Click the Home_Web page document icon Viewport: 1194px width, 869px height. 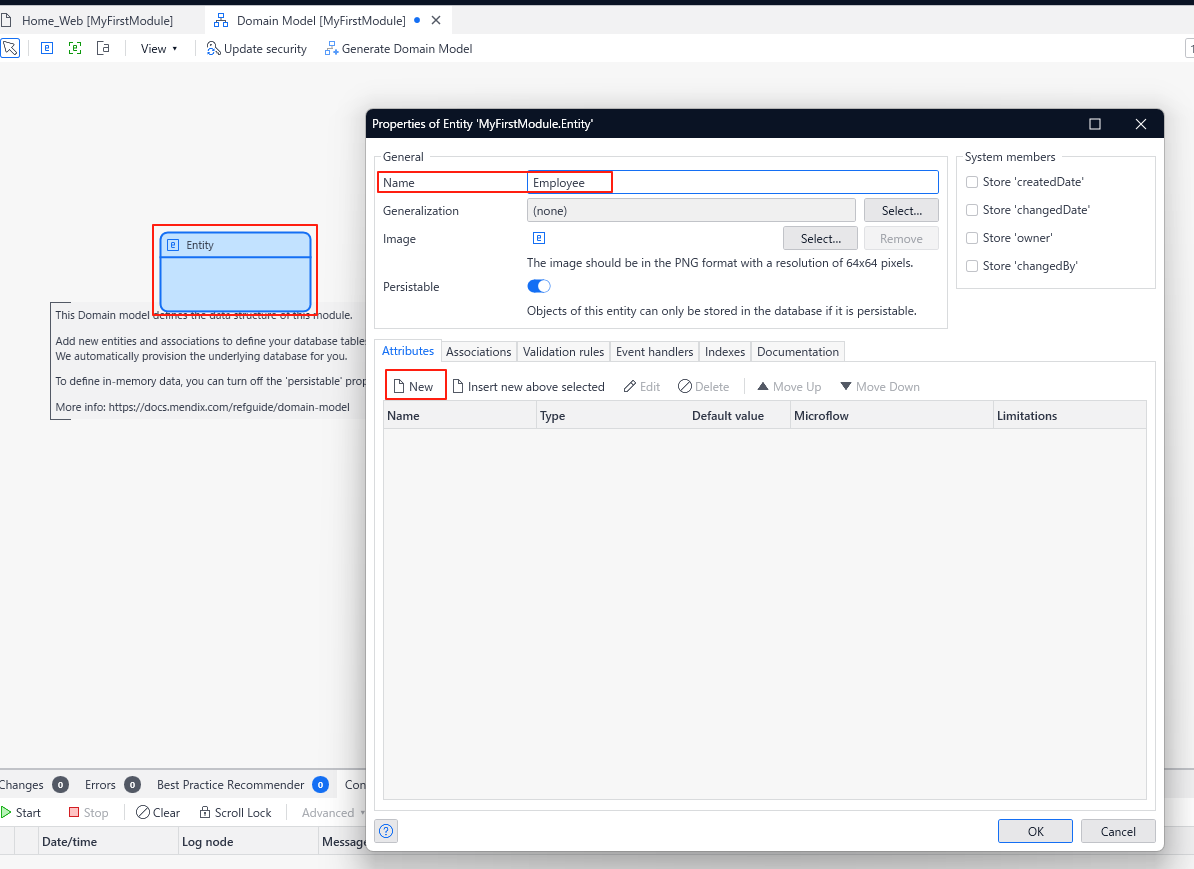pyautogui.click(x=6, y=21)
